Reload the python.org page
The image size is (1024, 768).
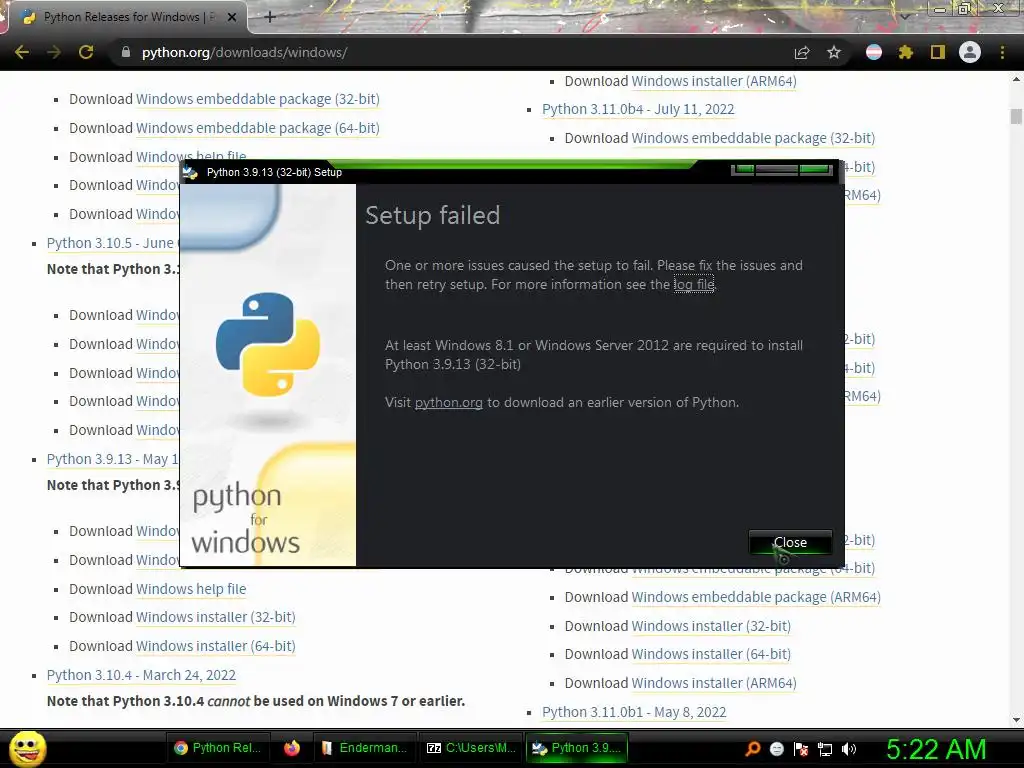click(86, 52)
